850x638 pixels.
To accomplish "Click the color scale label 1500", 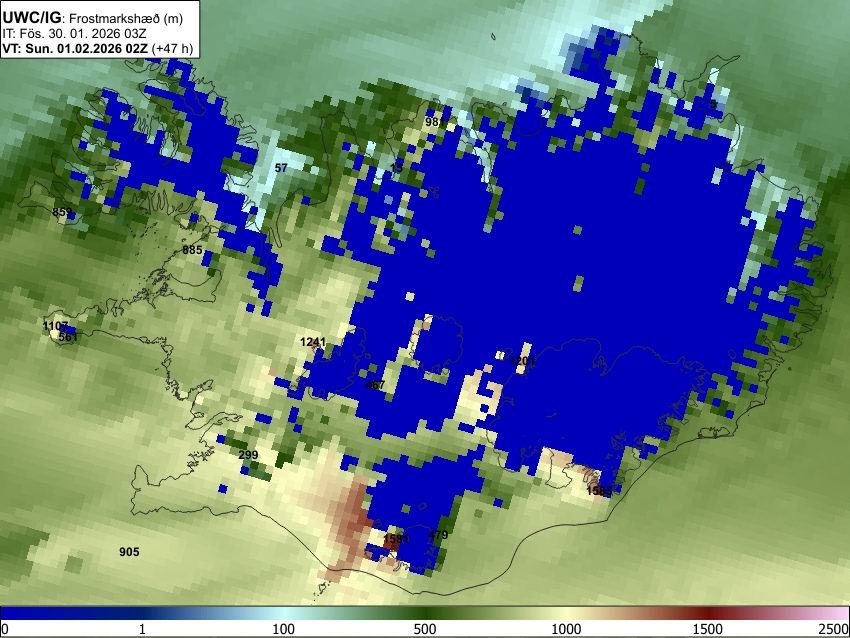I will [x=708, y=629].
